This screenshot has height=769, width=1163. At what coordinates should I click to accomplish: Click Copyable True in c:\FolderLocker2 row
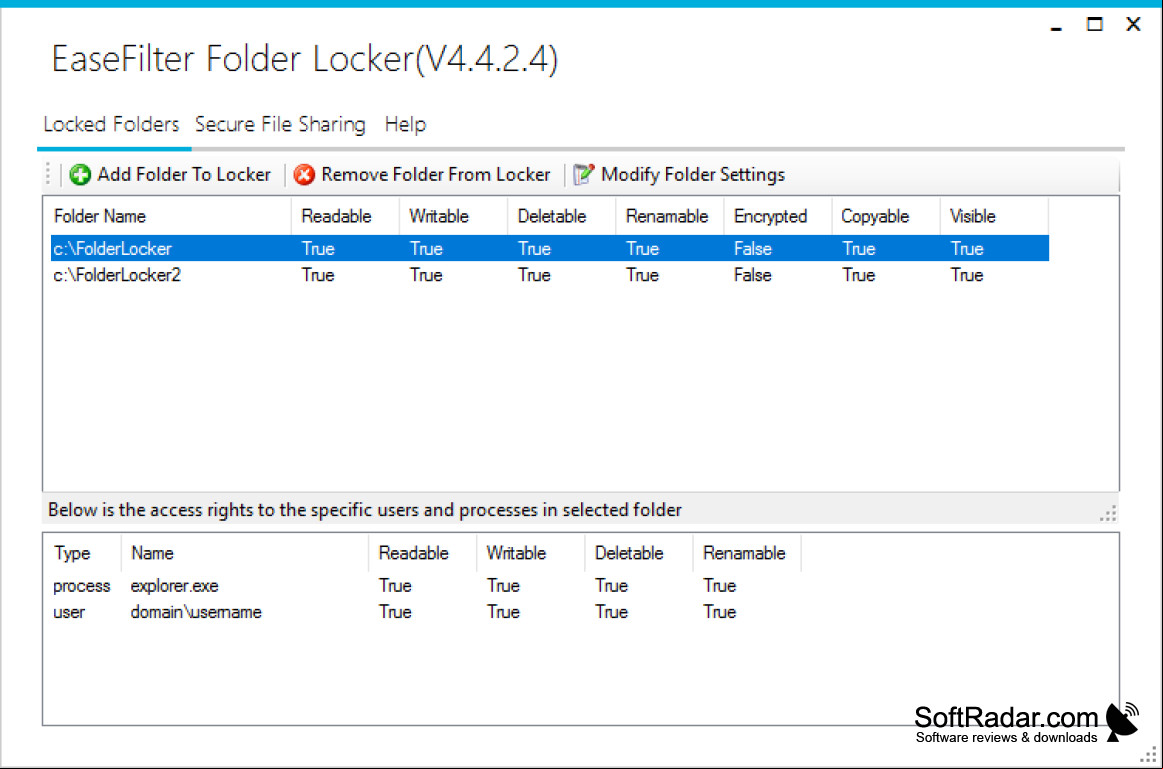pos(859,275)
